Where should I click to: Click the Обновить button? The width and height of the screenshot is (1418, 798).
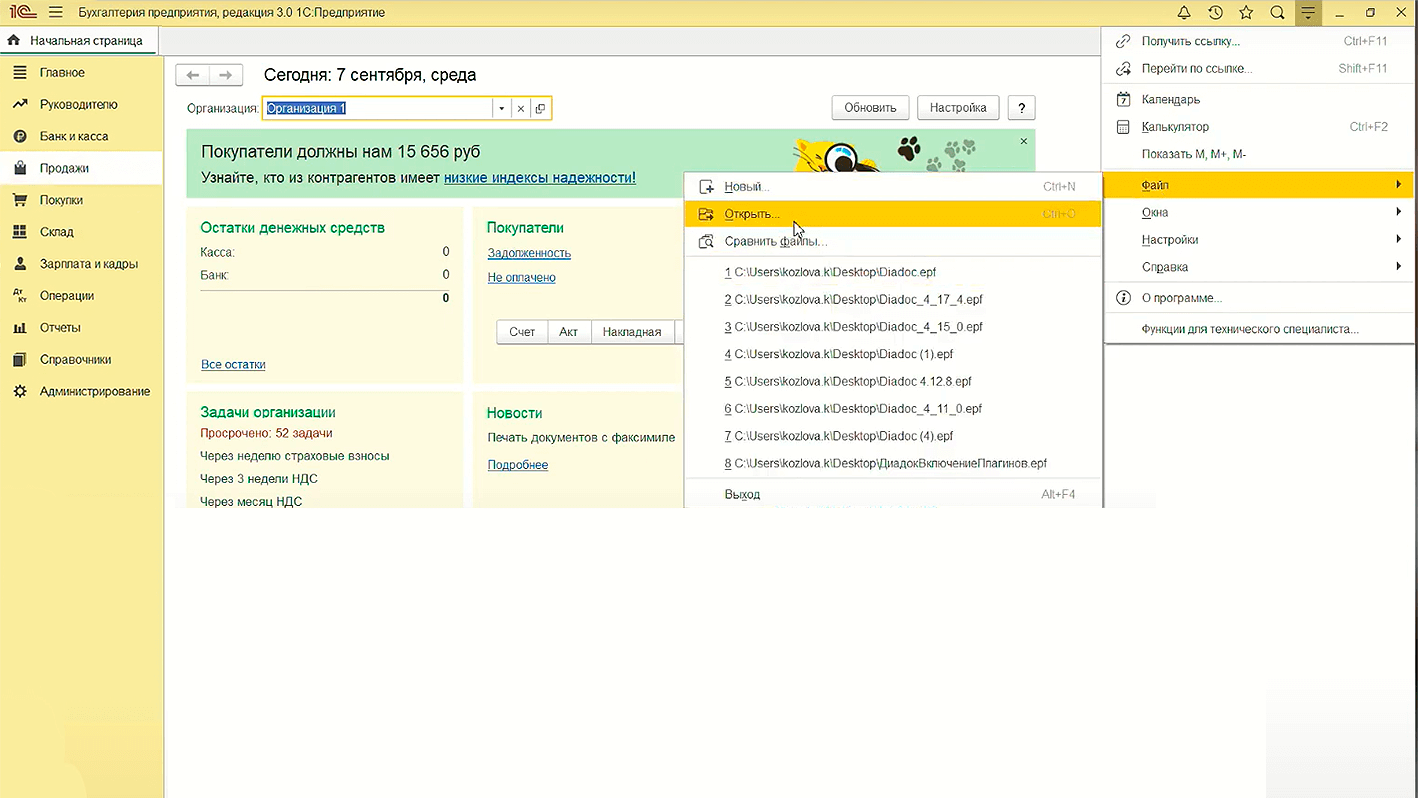[x=870, y=108]
